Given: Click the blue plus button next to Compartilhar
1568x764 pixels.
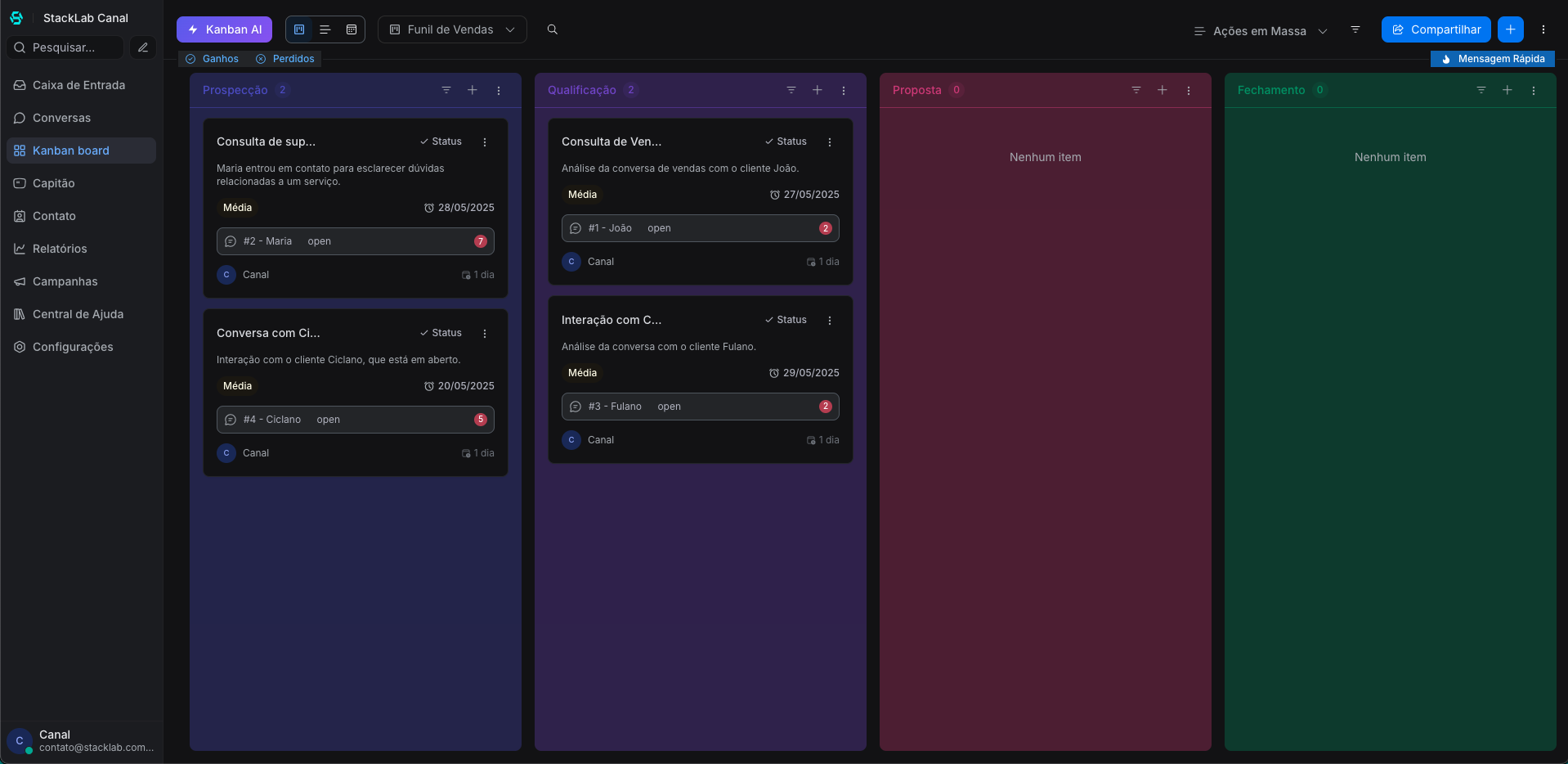Looking at the screenshot, I should (x=1510, y=29).
